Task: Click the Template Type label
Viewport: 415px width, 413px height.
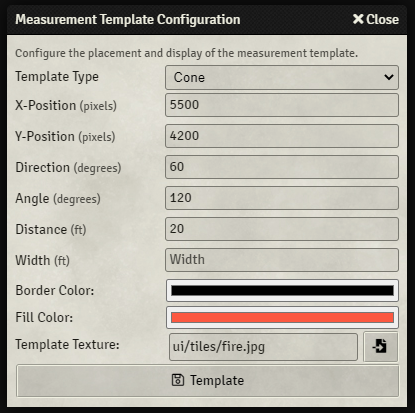Action: (x=57, y=77)
